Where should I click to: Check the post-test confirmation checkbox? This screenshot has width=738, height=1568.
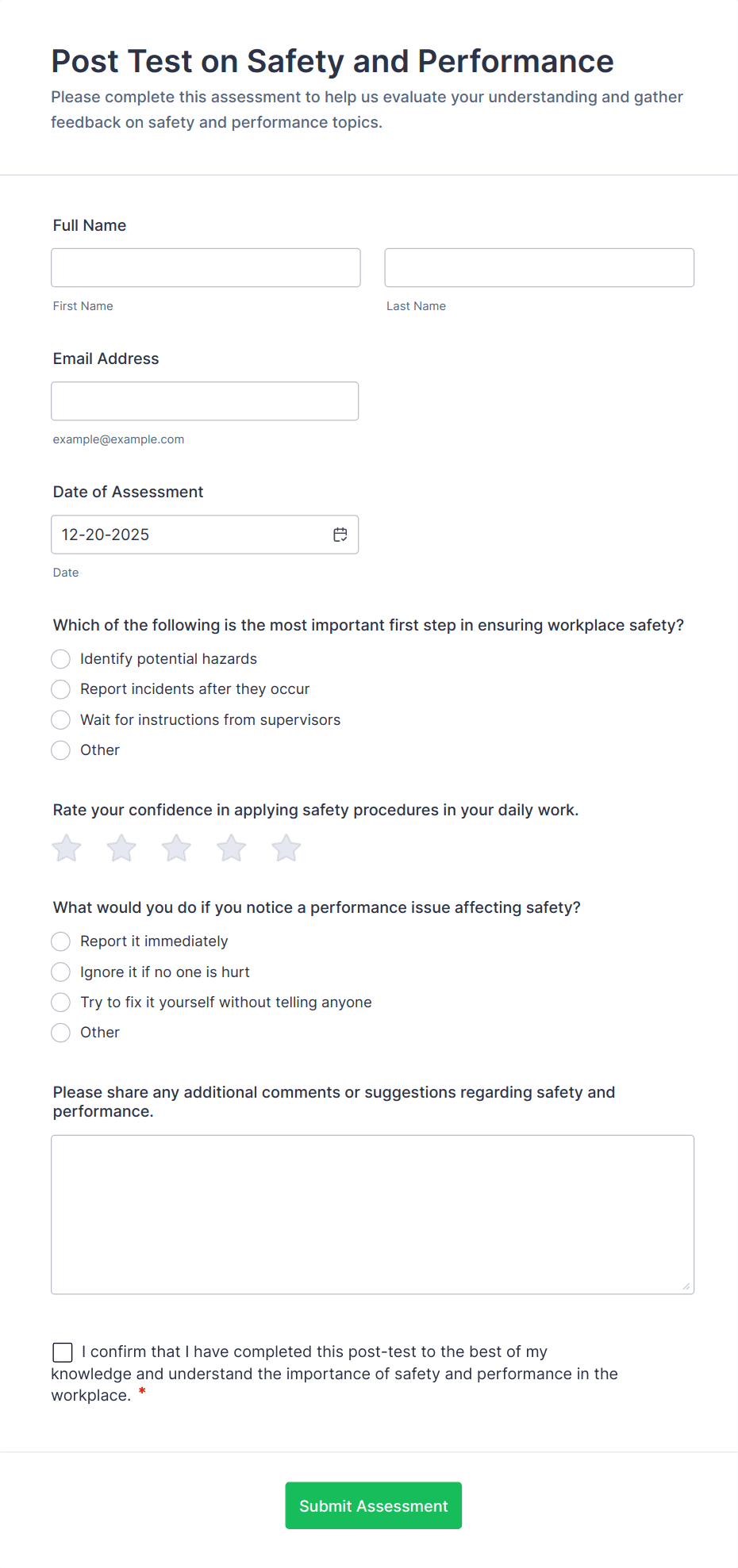pos(62,1351)
